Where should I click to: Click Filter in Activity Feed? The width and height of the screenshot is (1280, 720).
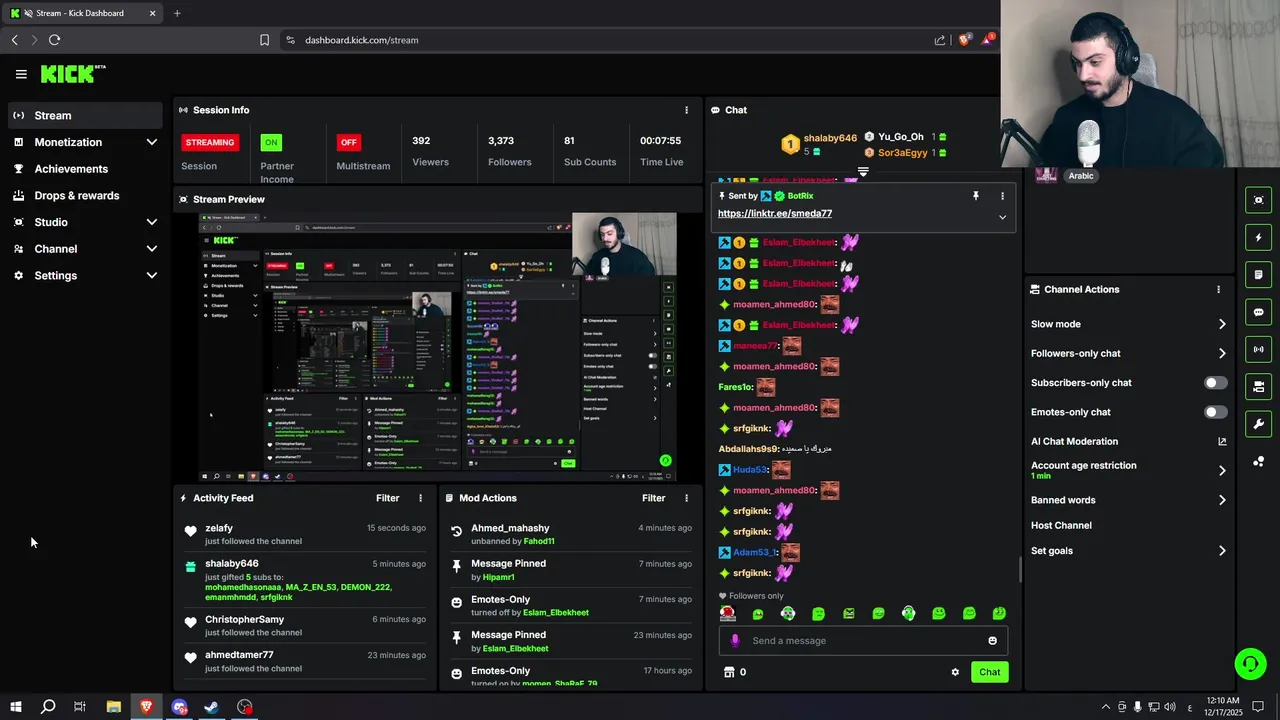click(388, 498)
